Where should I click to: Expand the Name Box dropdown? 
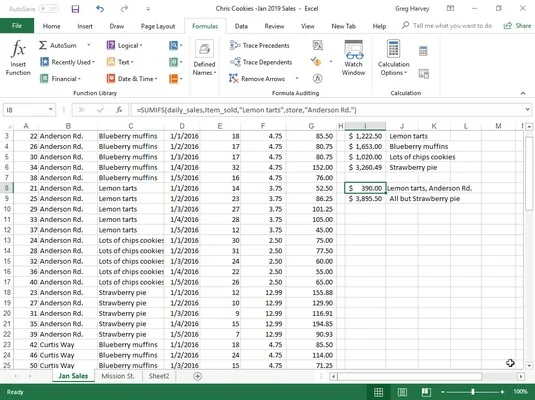50,110
